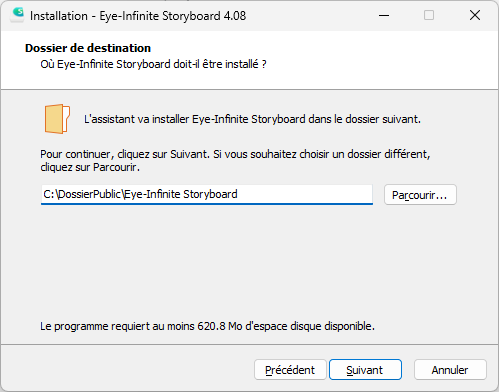The image size is (499, 392).
Task: Close the installer with the X button
Action: coord(475,15)
